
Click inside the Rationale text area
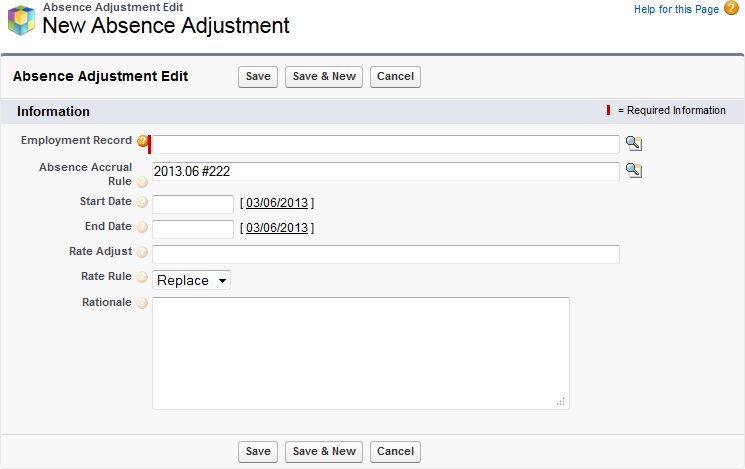(x=360, y=352)
